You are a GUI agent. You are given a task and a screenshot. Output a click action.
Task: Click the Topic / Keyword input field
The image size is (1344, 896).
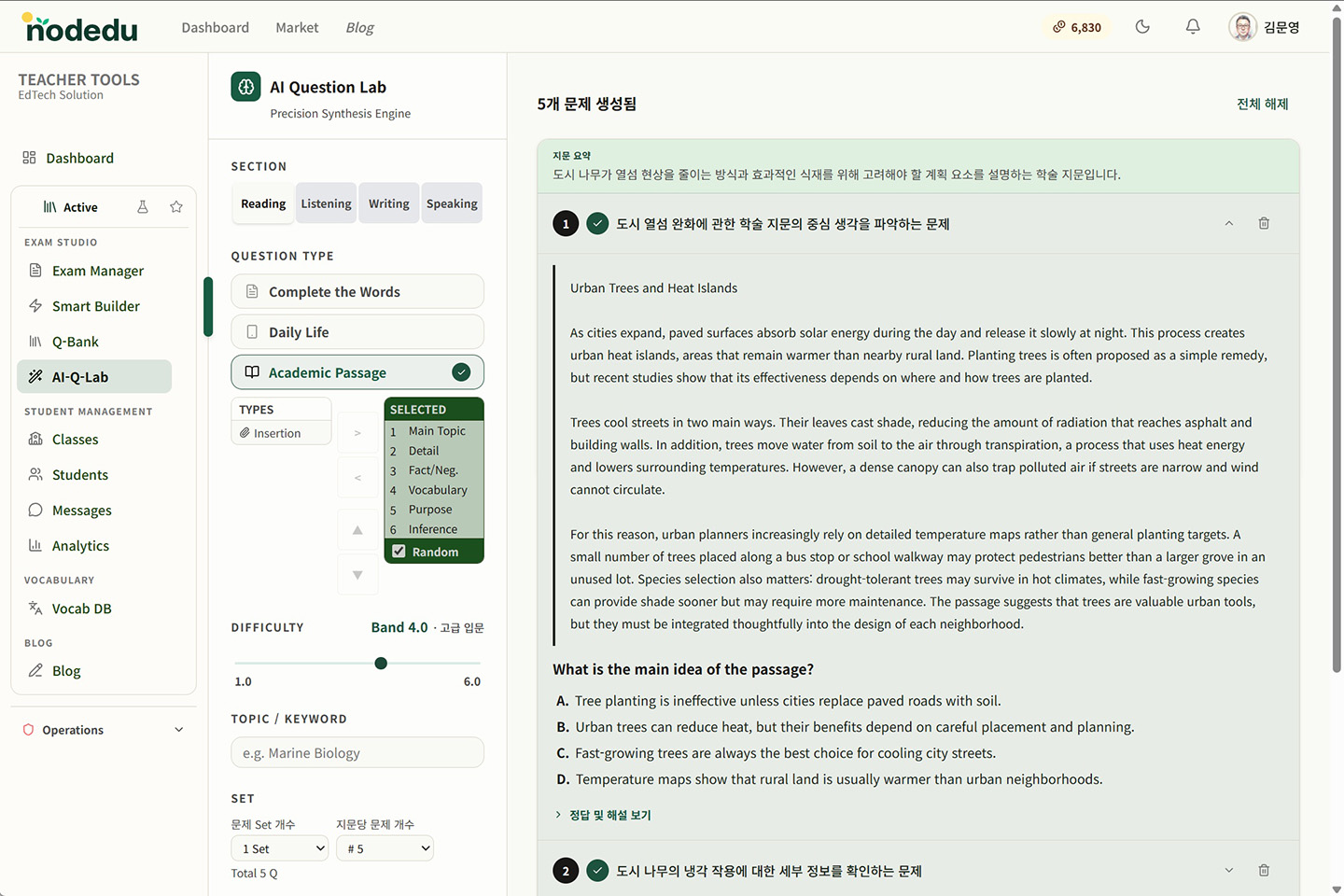pyautogui.click(x=357, y=752)
